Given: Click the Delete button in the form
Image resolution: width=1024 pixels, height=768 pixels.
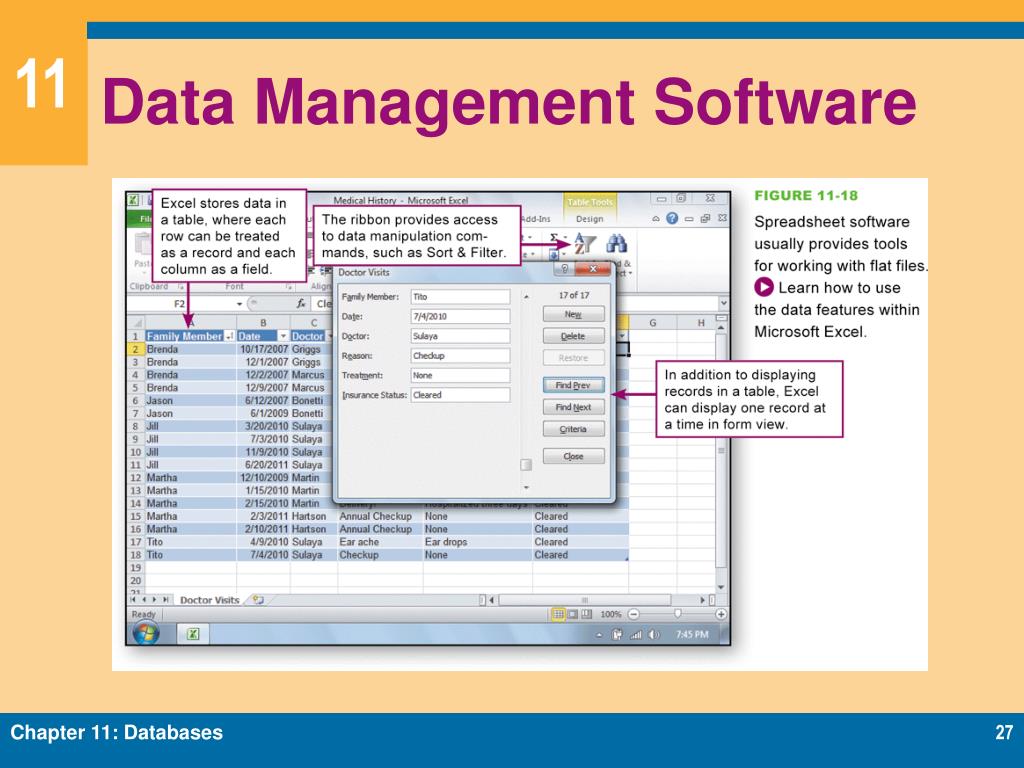Looking at the screenshot, I should pyautogui.click(x=573, y=336).
